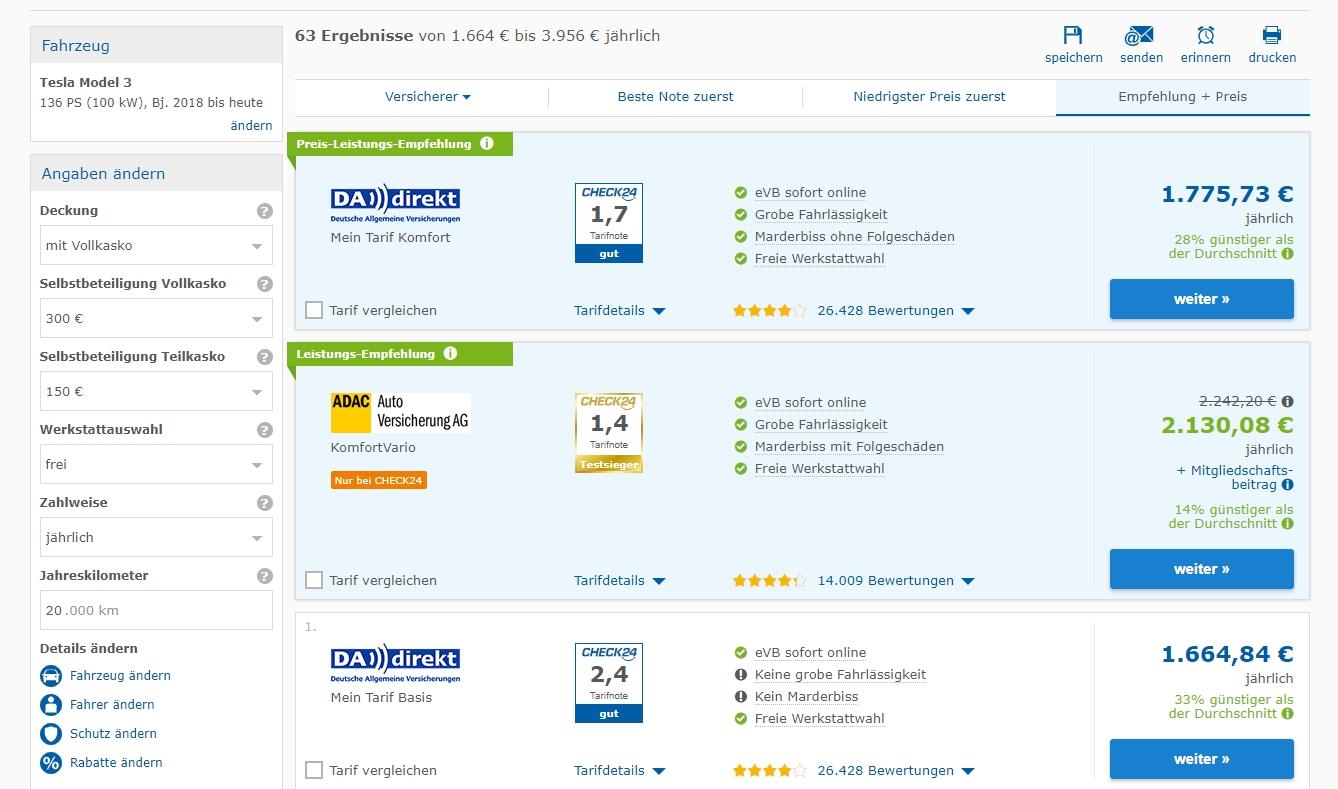
Task: Click the ADAC Auto Versicherung logo
Action: pos(400,412)
